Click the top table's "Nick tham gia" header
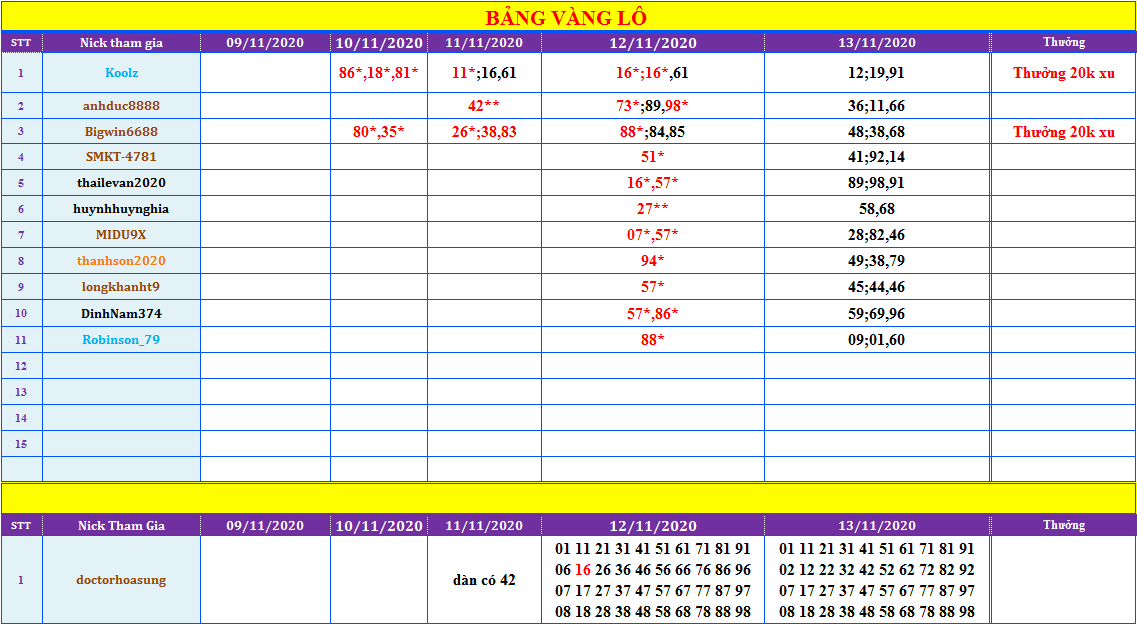The height and width of the screenshot is (624, 1137). point(121,42)
